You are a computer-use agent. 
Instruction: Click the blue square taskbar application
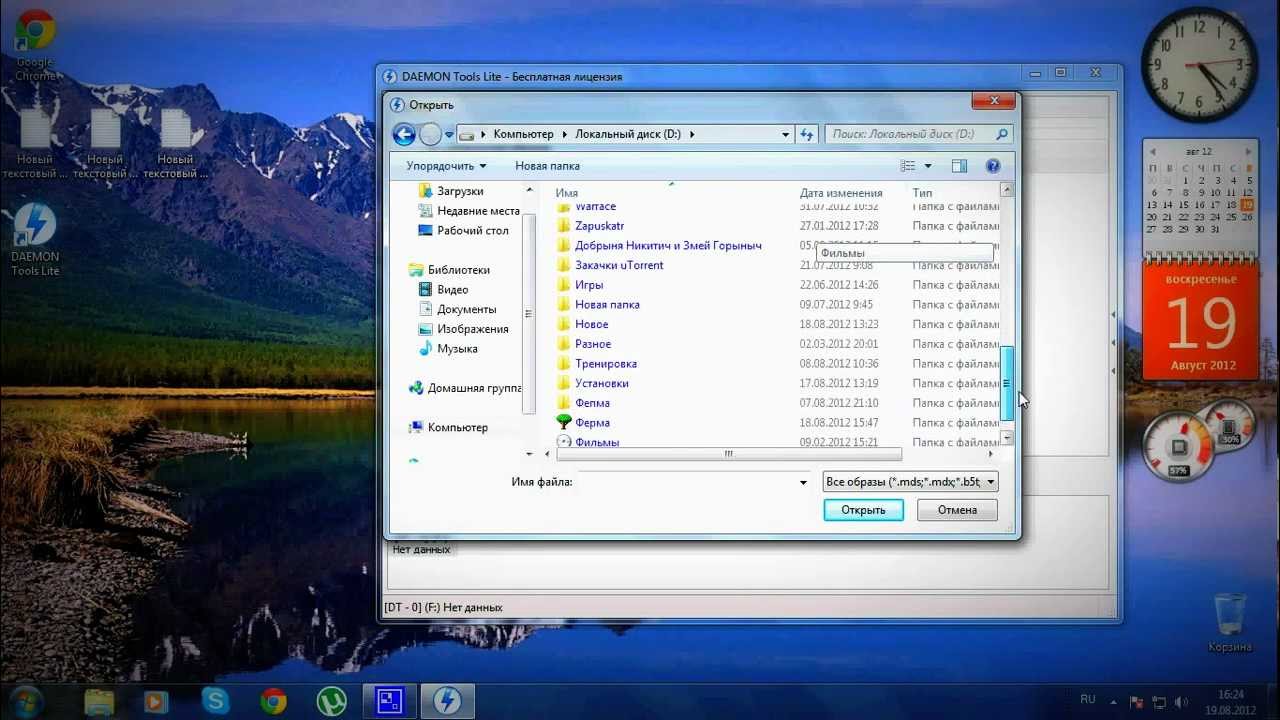(388, 701)
